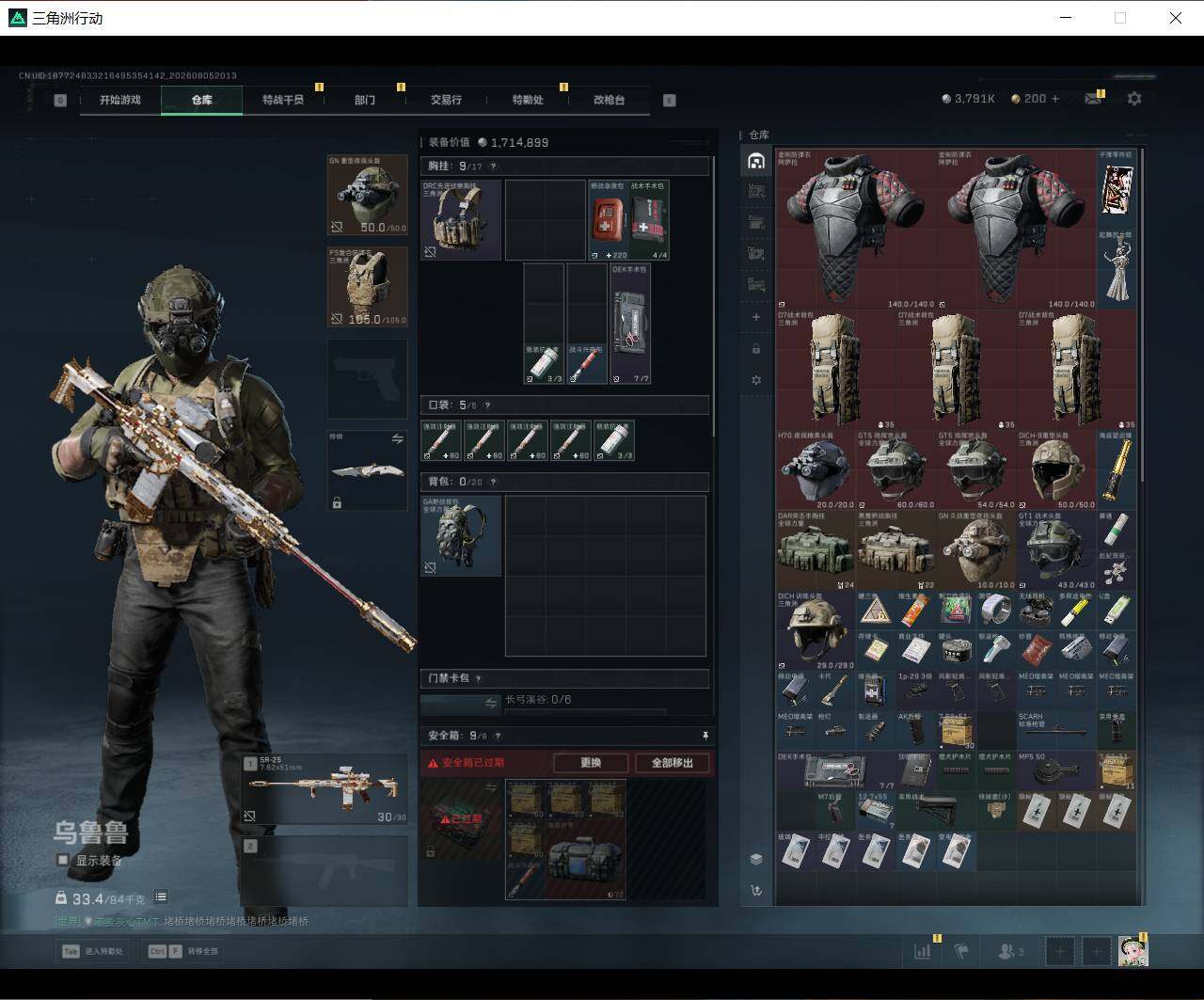The width and height of the screenshot is (1204, 1000).
Task: Click the Tab 进入特勤处 shortcut button
Action: click(x=93, y=951)
